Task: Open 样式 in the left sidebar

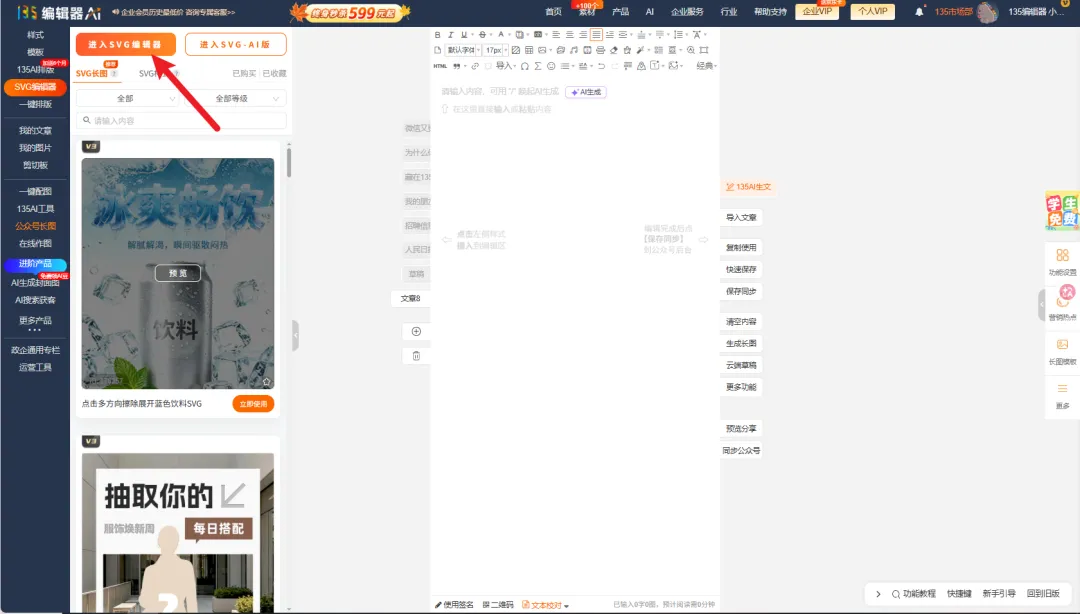Action: point(35,35)
